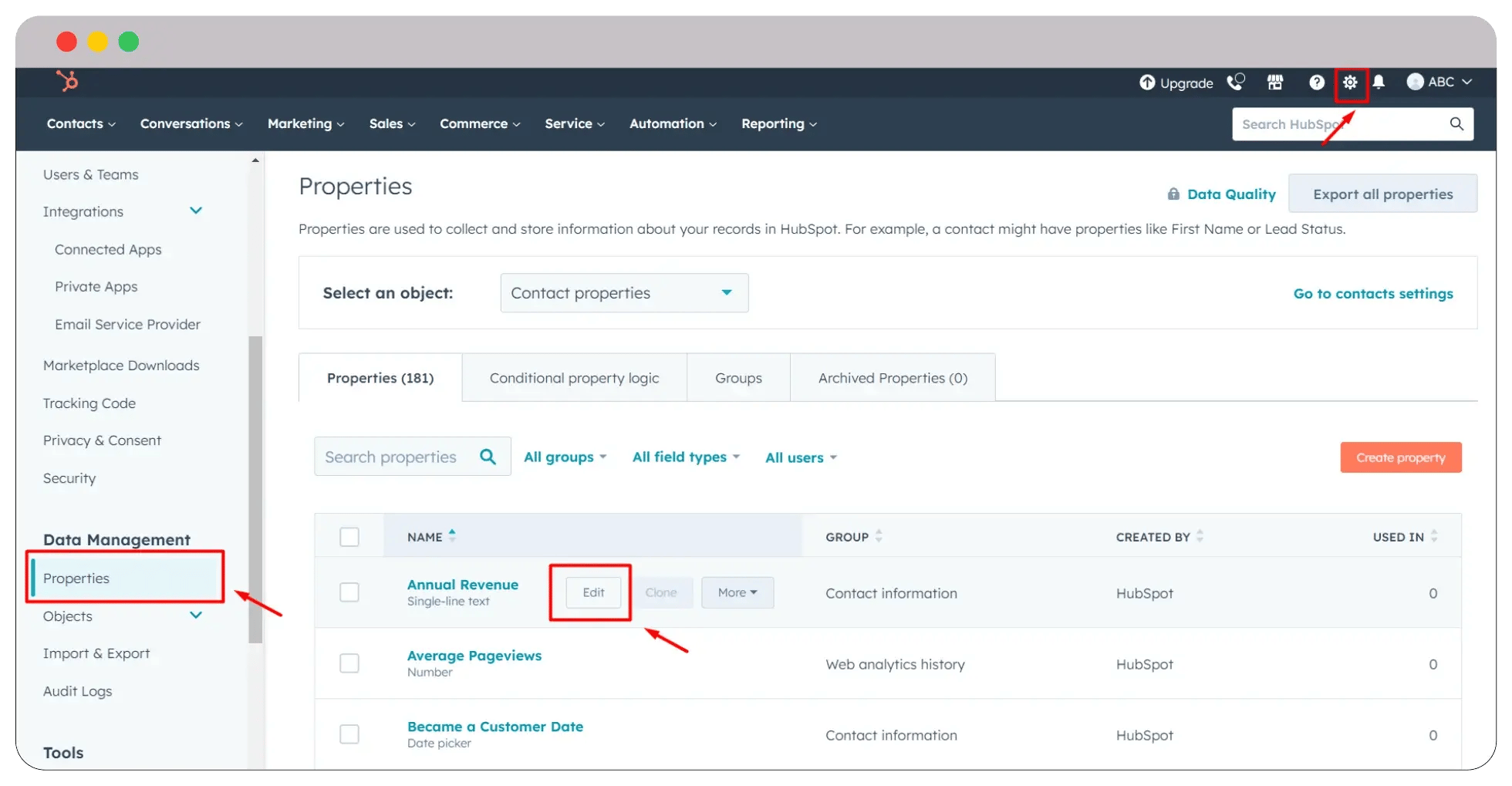The width and height of the screenshot is (1512, 786).
Task: Switch to the Groups tab
Action: 738,377
